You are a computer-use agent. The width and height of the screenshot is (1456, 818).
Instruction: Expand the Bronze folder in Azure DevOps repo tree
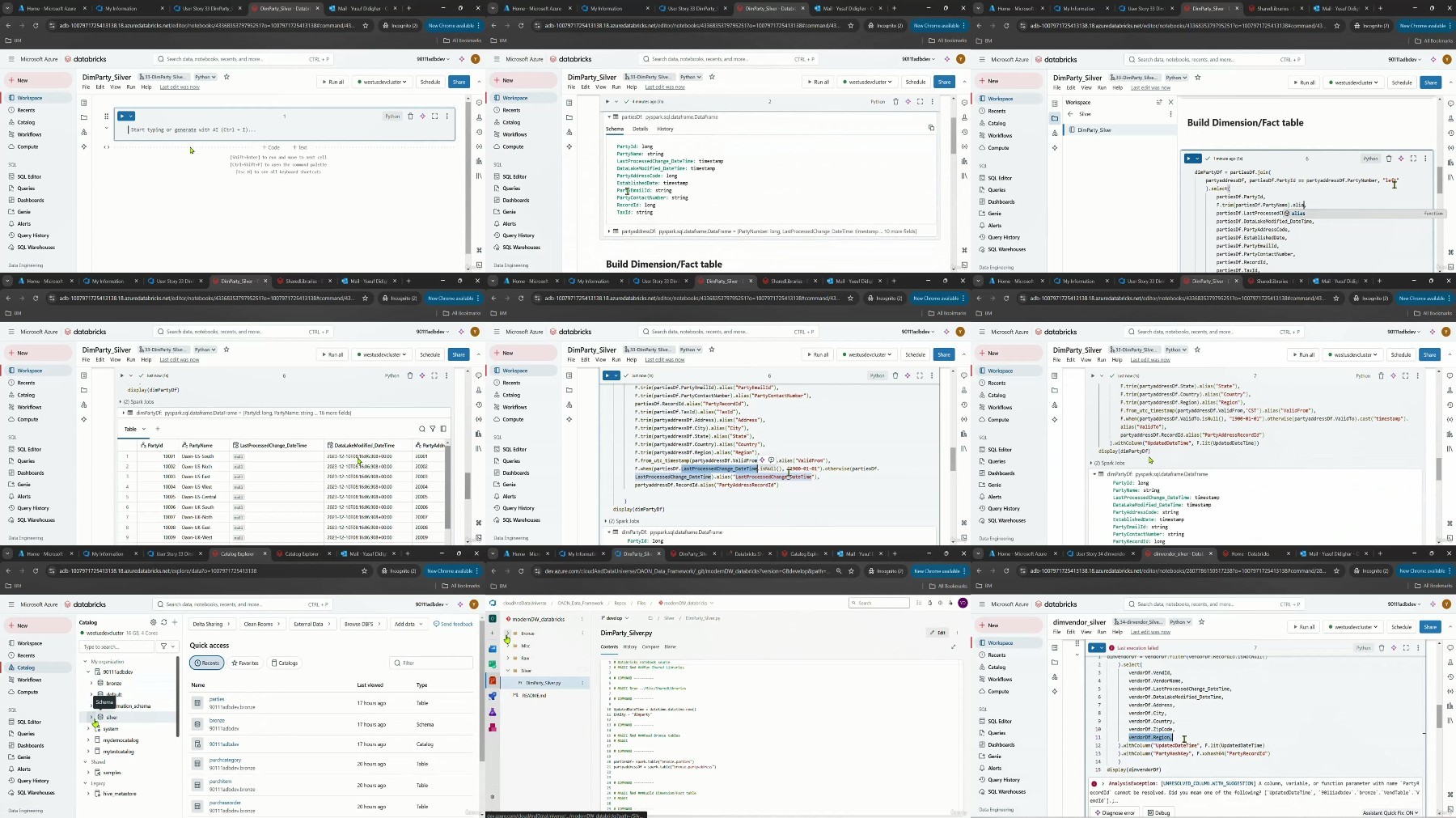(x=508, y=634)
